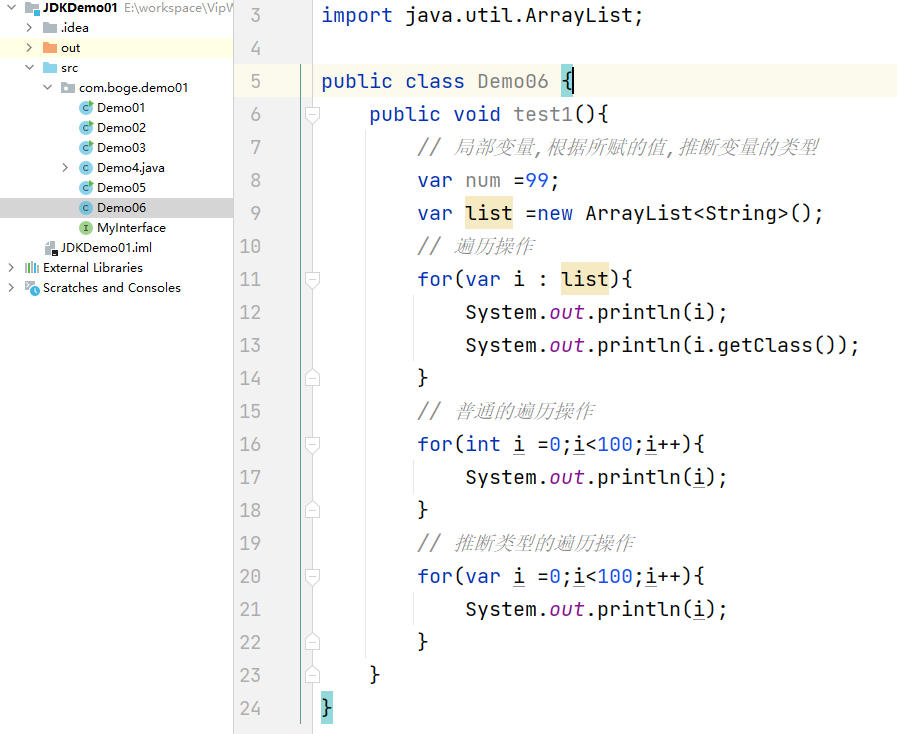Click line number 9 in the gutter
Image resolution: width=897 pixels, height=734 pixels.
pos(256,213)
